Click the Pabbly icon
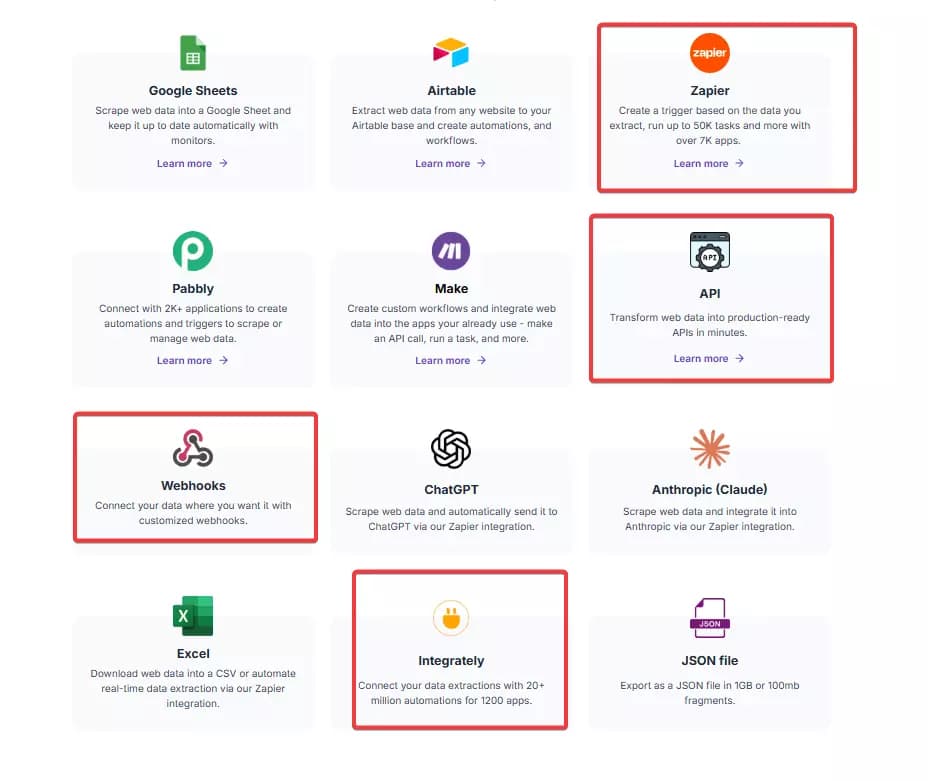 [193, 250]
